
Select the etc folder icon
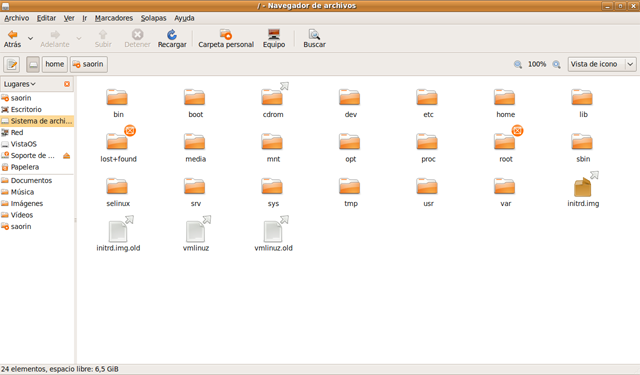(427, 98)
